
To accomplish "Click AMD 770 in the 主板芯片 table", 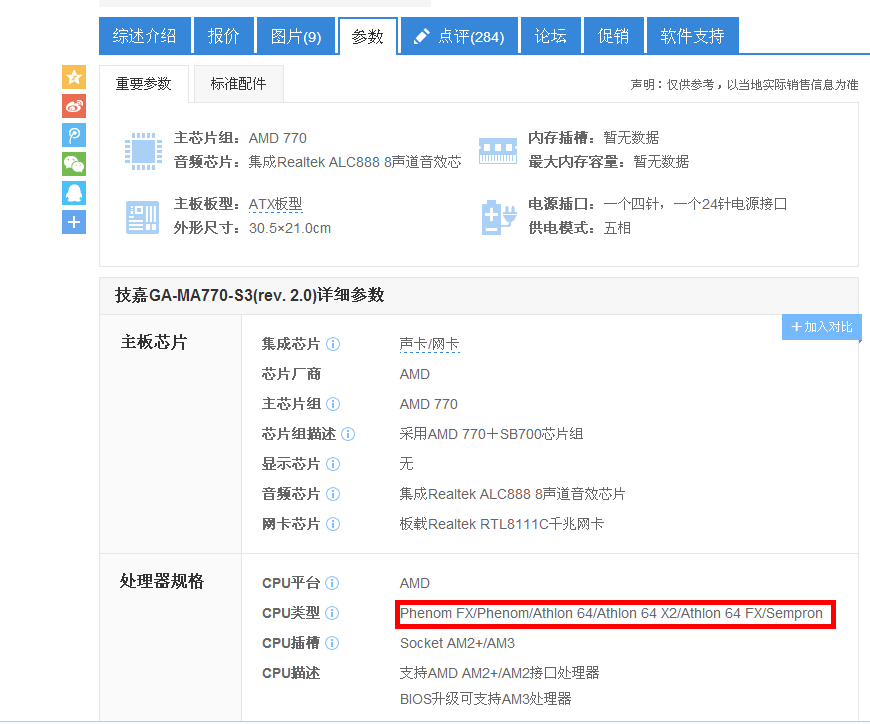I will click(x=428, y=404).
